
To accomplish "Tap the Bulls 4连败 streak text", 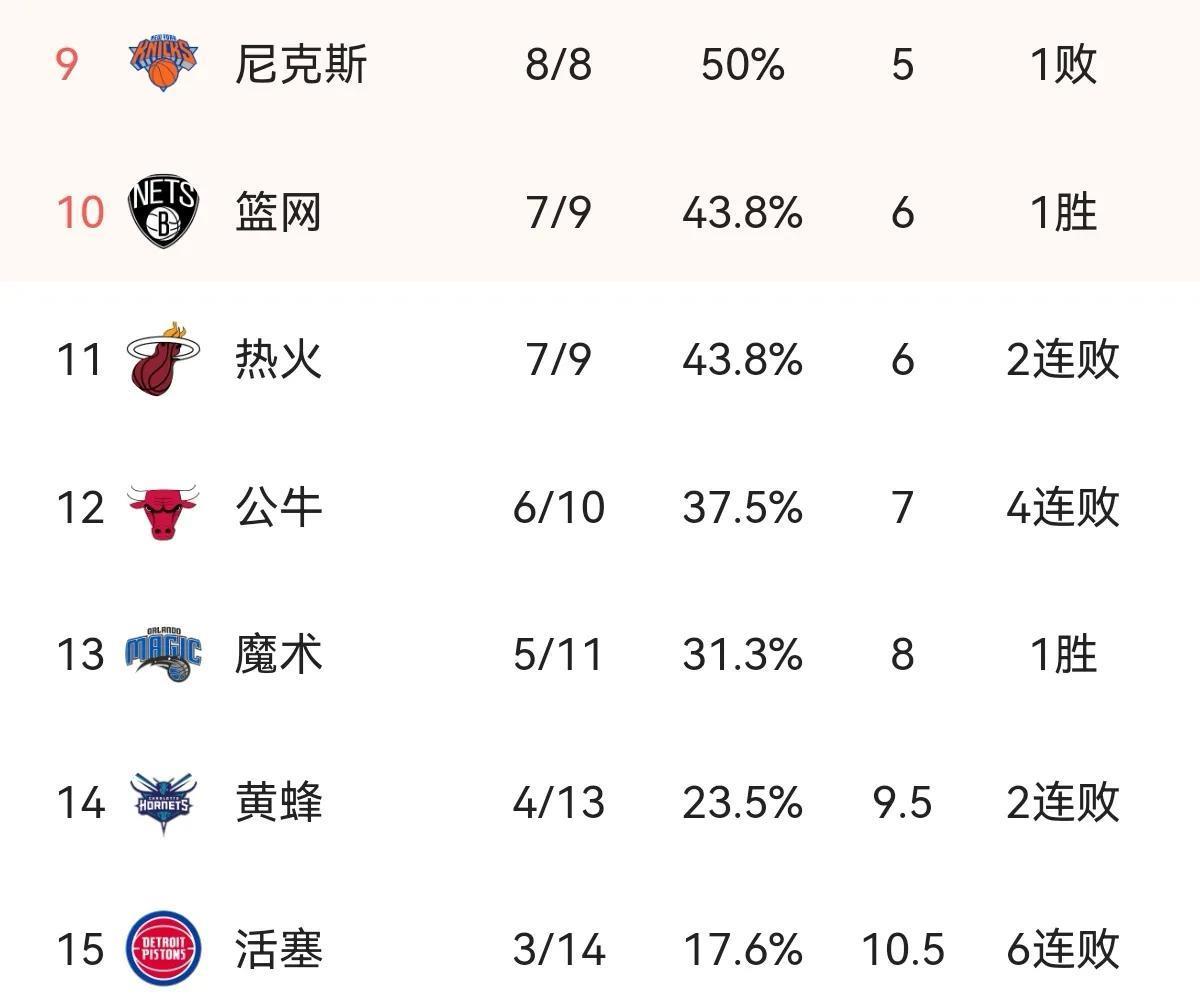I will pyautogui.click(x=1062, y=508).
